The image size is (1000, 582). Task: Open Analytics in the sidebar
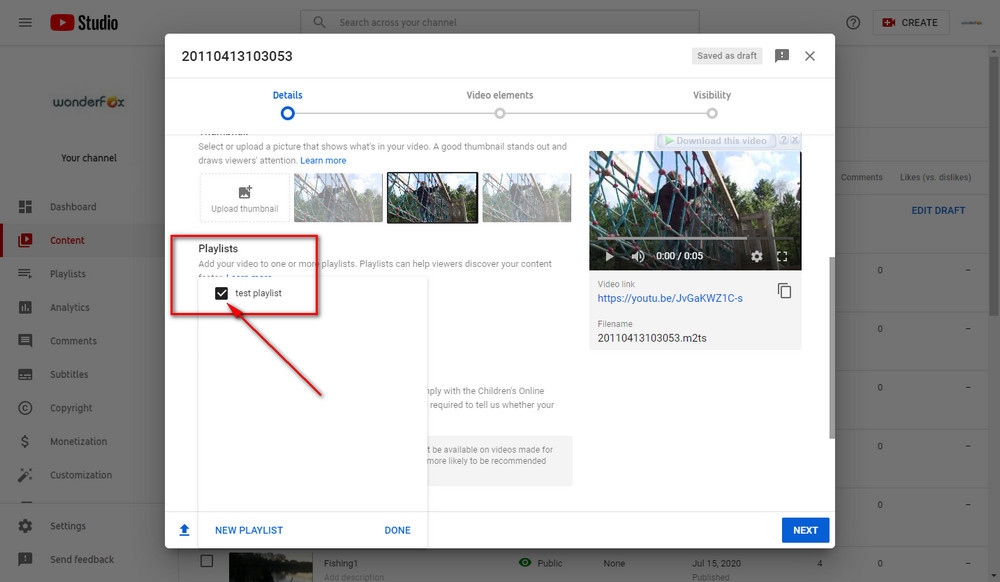tap(70, 307)
